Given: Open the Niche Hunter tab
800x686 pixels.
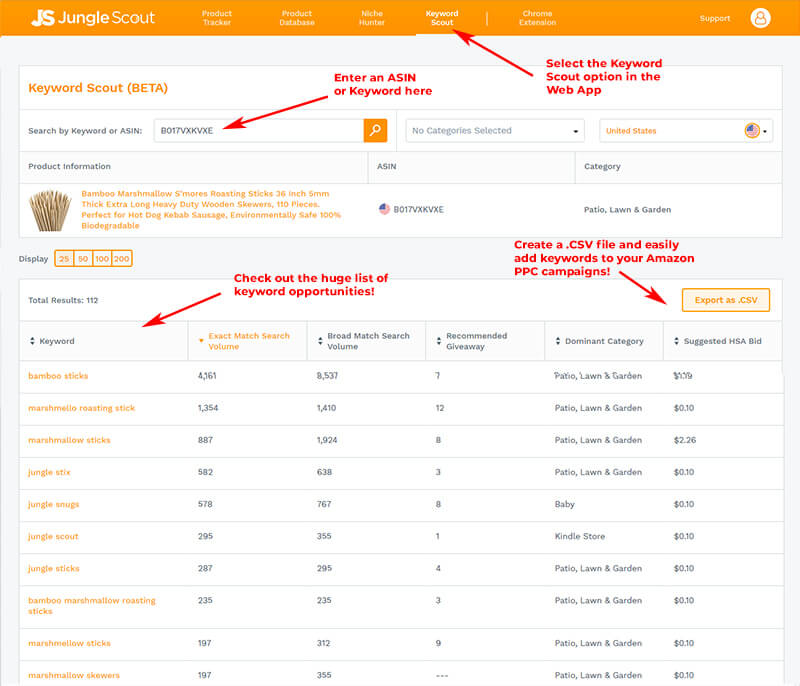Looking at the screenshot, I should pos(371,18).
